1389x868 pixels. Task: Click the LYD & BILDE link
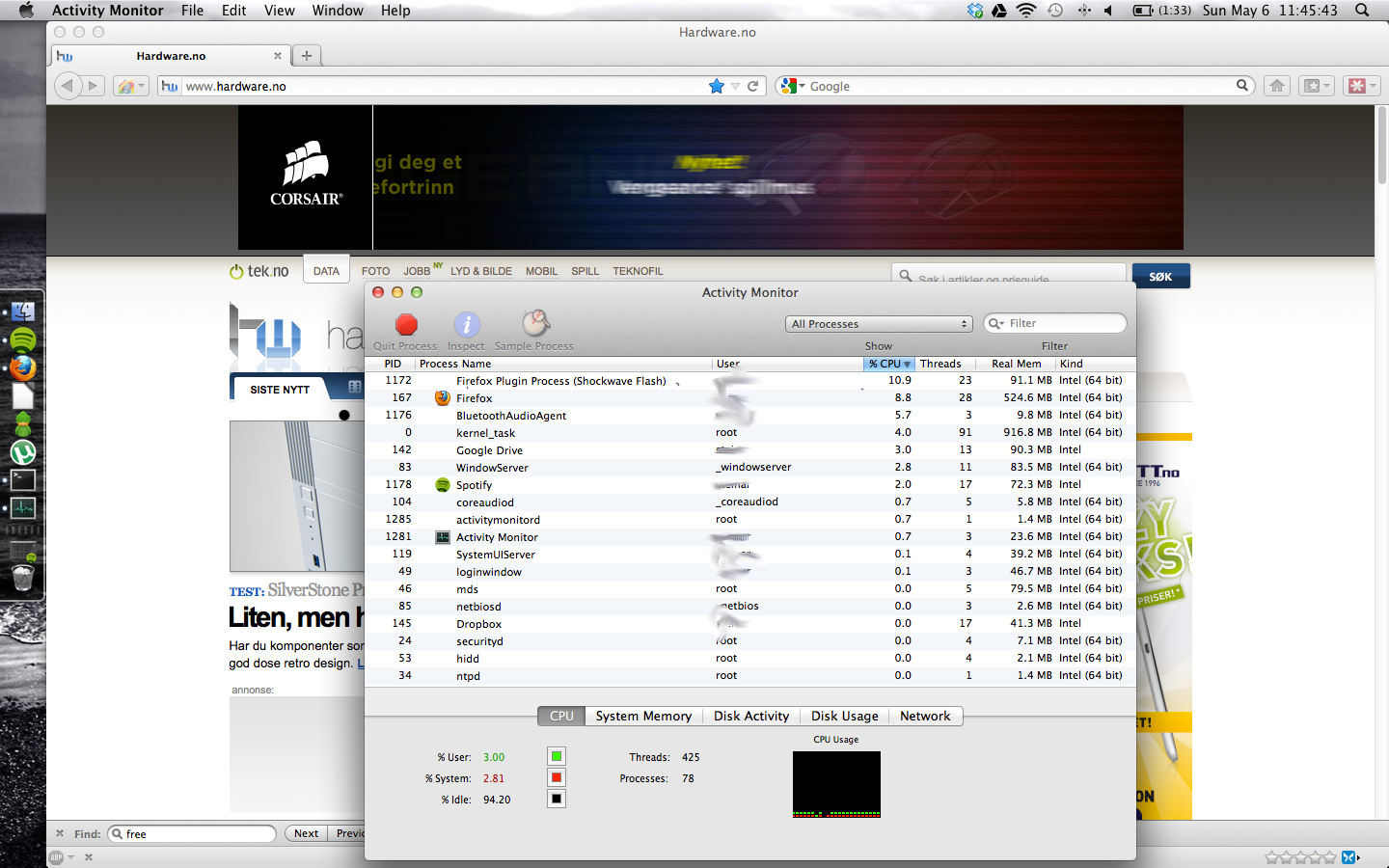(481, 271)
